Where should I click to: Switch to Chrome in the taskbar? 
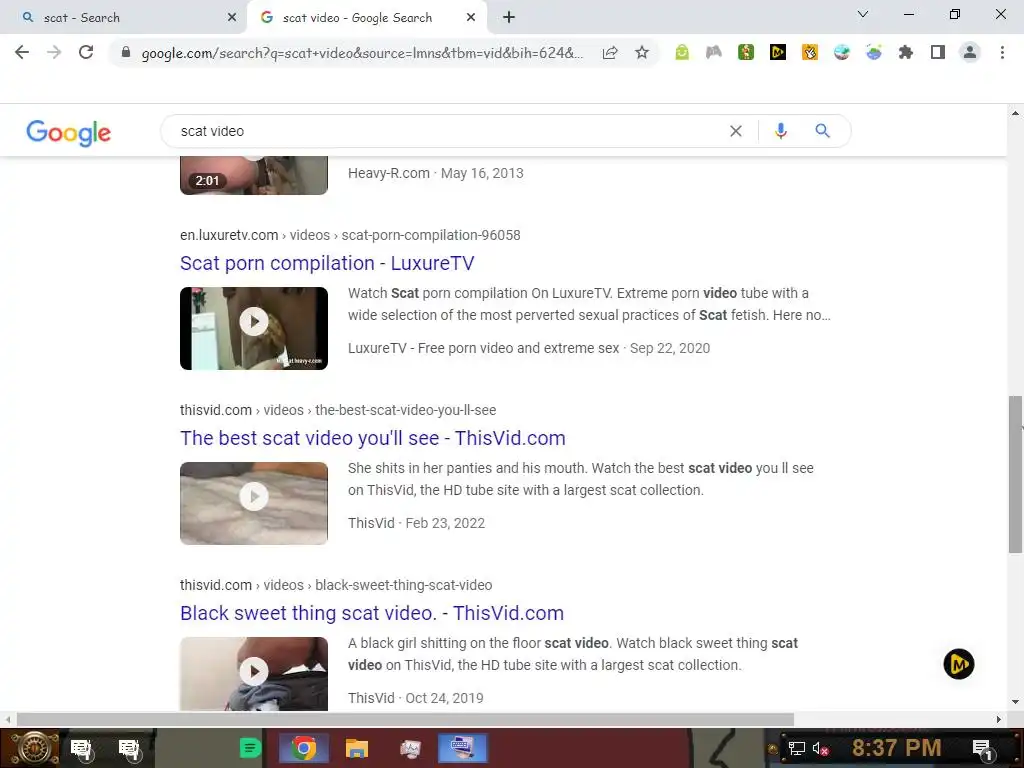[304, 748]
